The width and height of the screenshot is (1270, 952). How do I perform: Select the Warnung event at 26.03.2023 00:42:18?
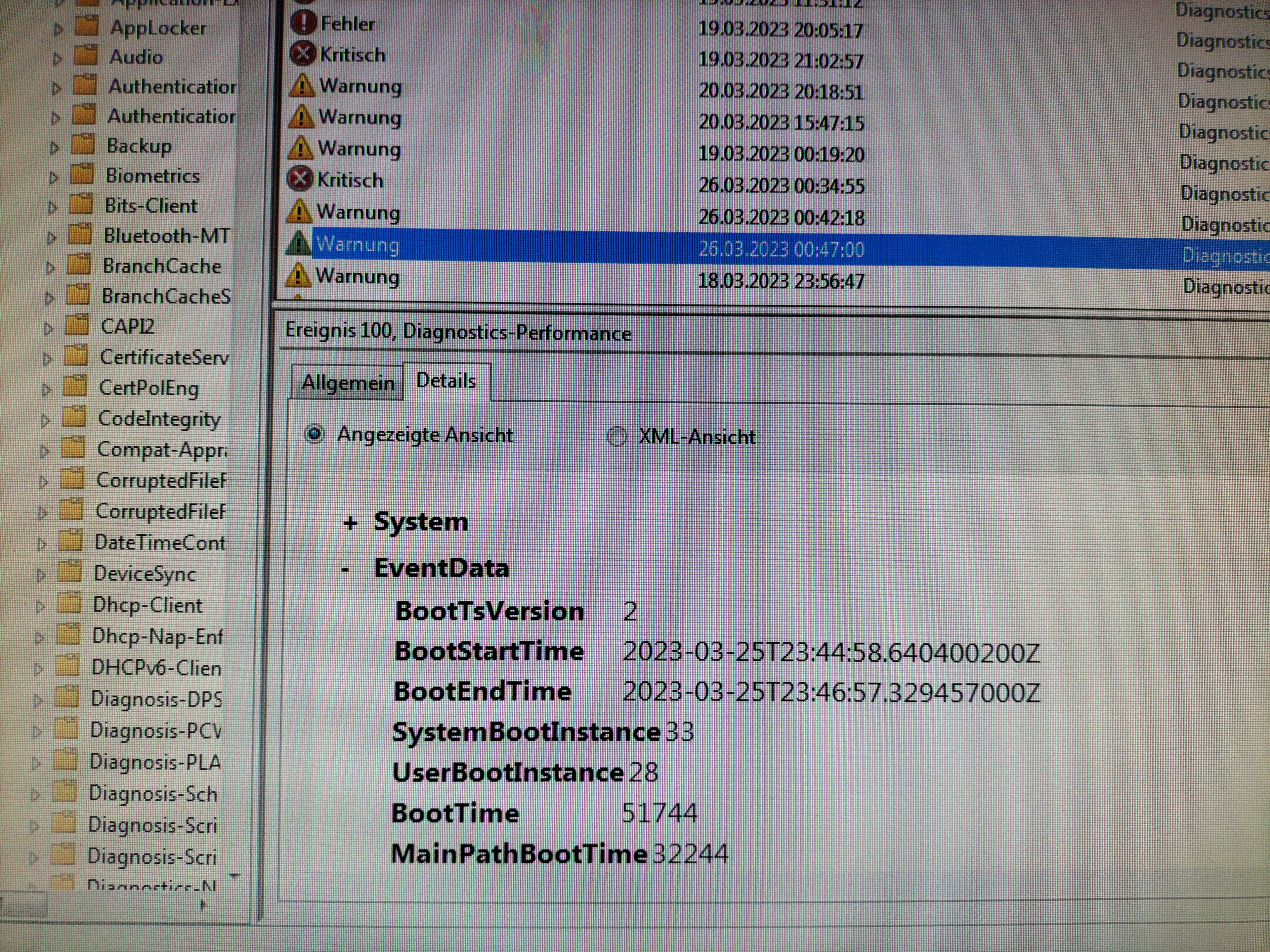click(x=359, y=212)
